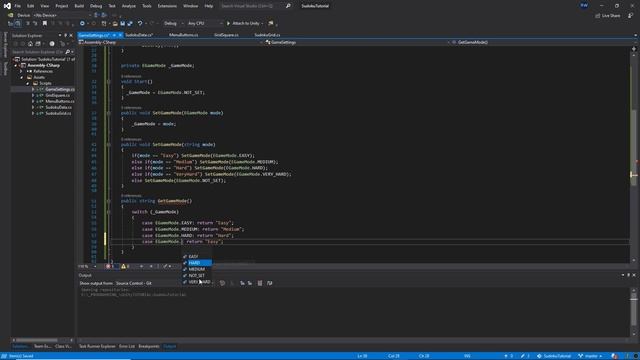Choose MEDIUM from the IntelliSense list
Viewport: 640px width, 360px height.
197,269
